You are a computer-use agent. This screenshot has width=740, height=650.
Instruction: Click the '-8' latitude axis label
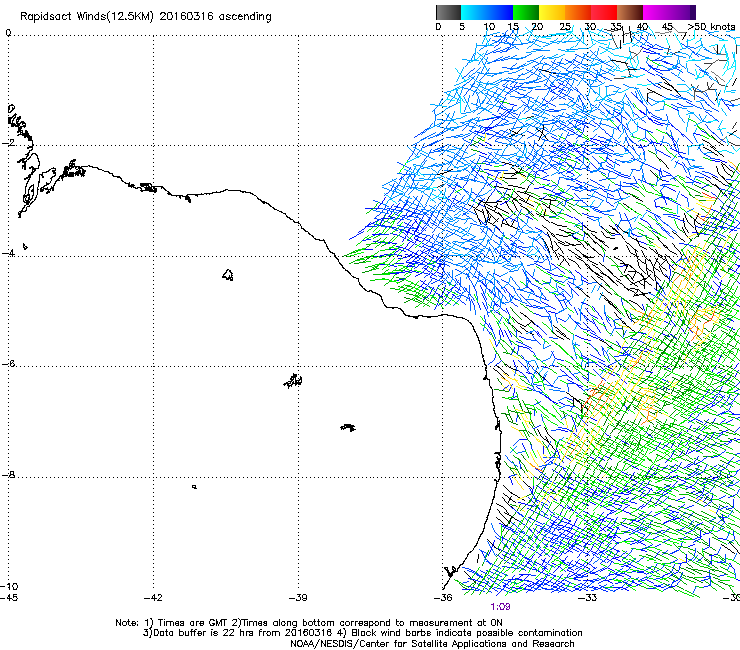click(8, 474)
